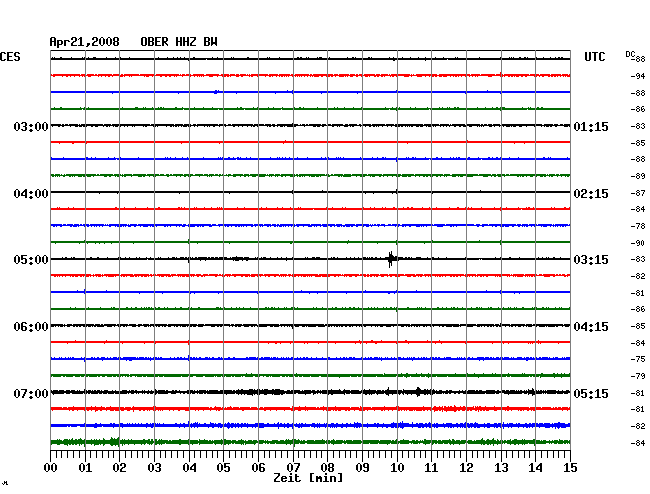This screenshot has height=494, width=650.
Task: Select the 06:00 local time label
Action: click(x=31, y=327)
